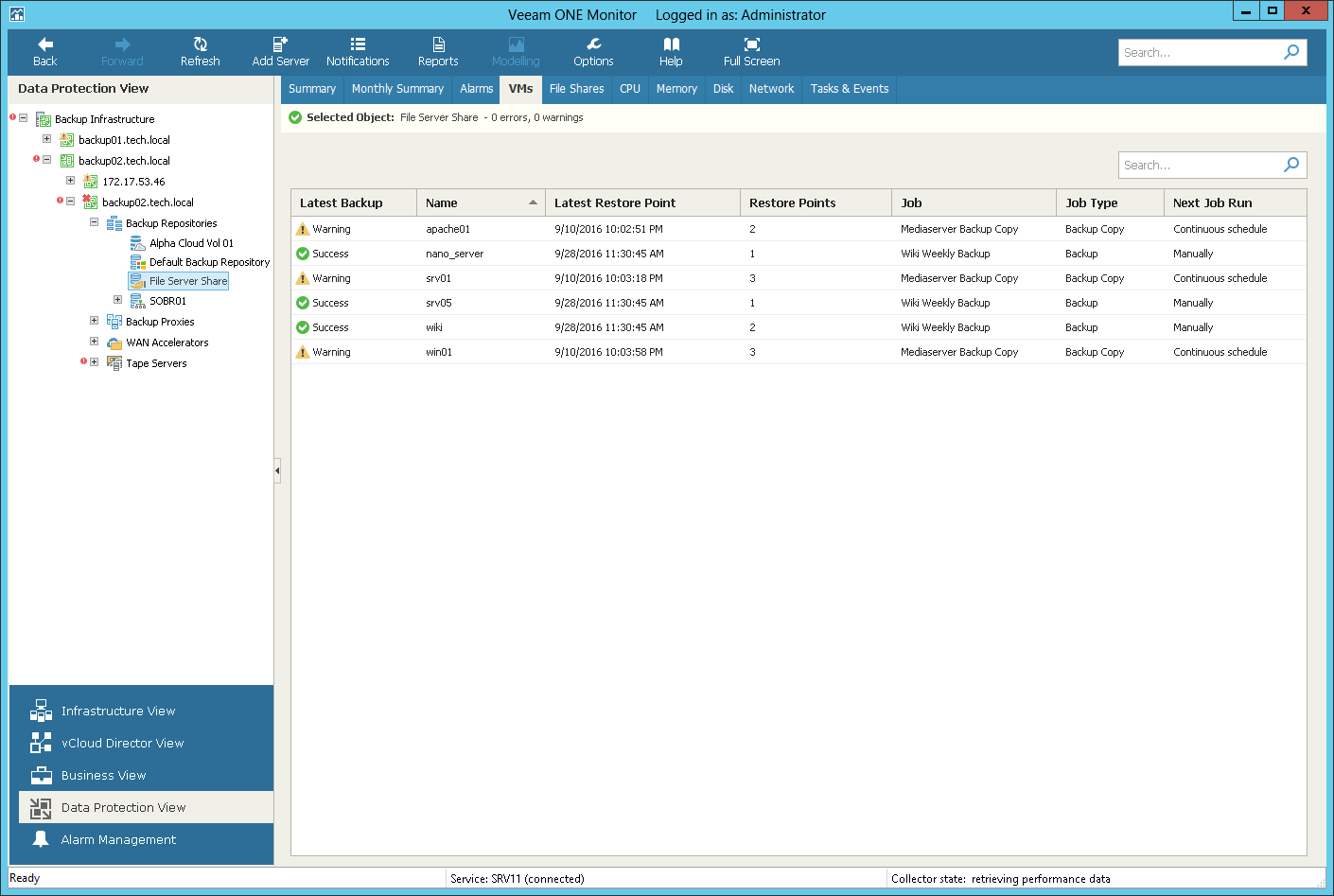Screen dimensions: 1334x896
Task: Sort by Latest Restore Point column
Action: (642, 202)
